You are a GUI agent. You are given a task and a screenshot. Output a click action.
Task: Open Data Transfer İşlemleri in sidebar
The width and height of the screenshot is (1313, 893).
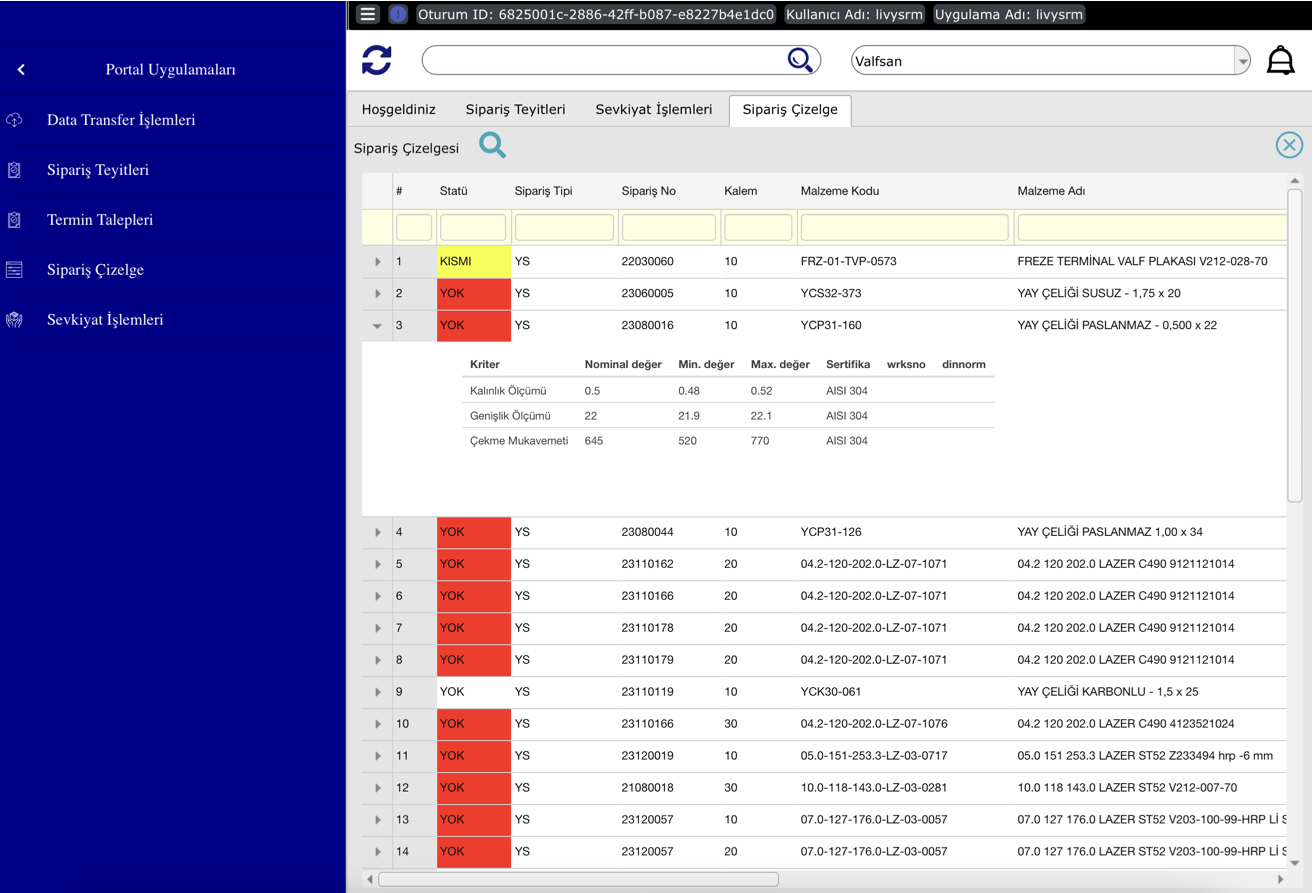point(120,120)
